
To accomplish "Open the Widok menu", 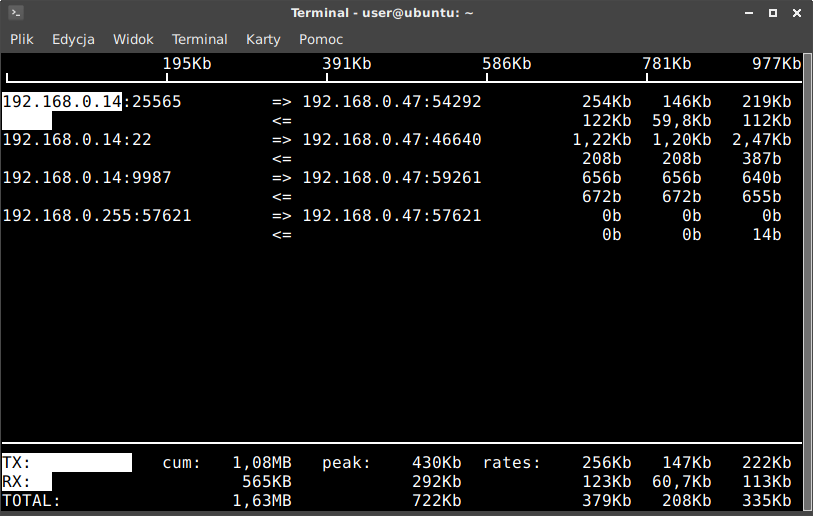I will (x=133, y=39).
